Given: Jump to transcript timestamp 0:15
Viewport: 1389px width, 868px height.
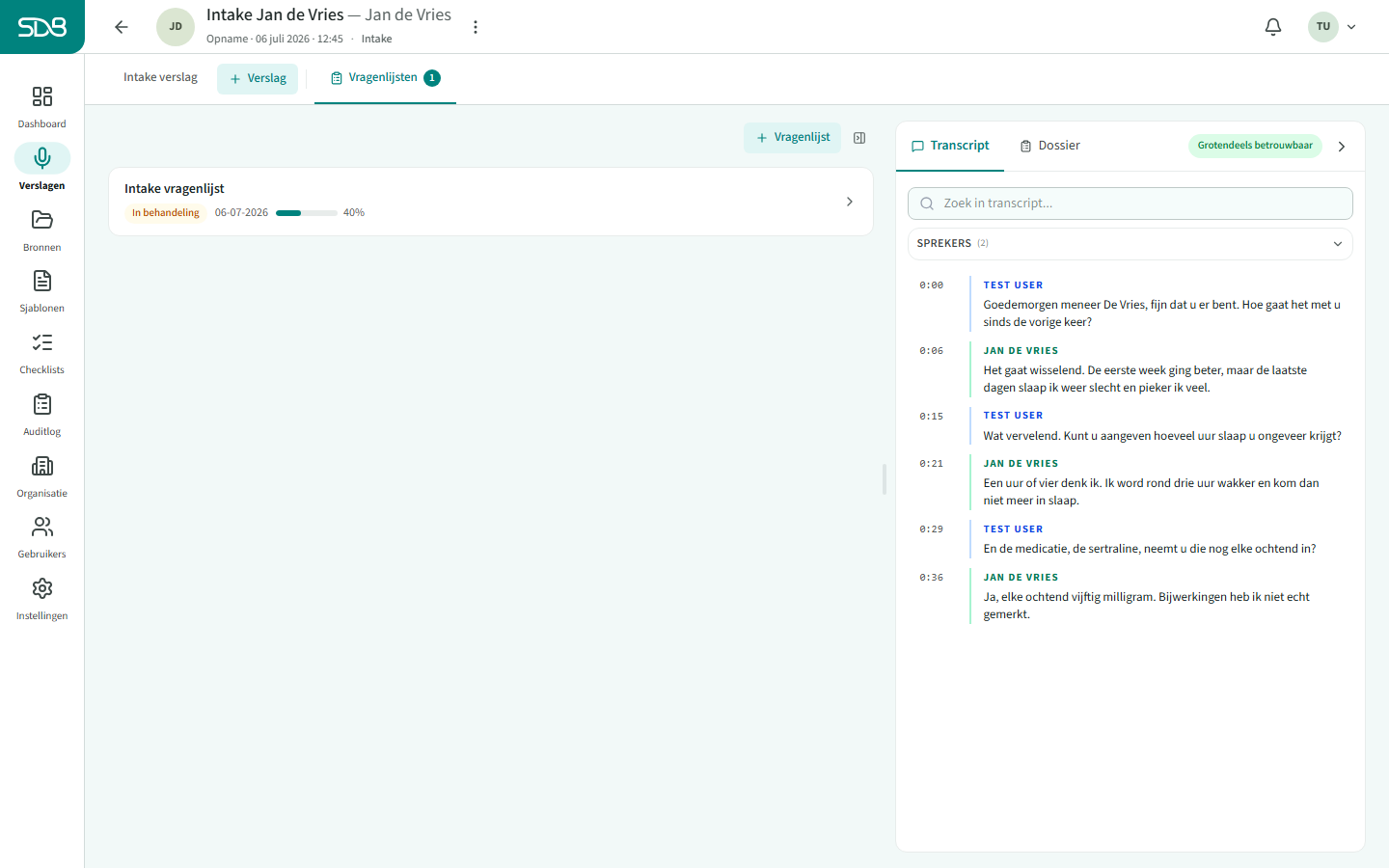Looking at the screenshot, I should point(932,417).
